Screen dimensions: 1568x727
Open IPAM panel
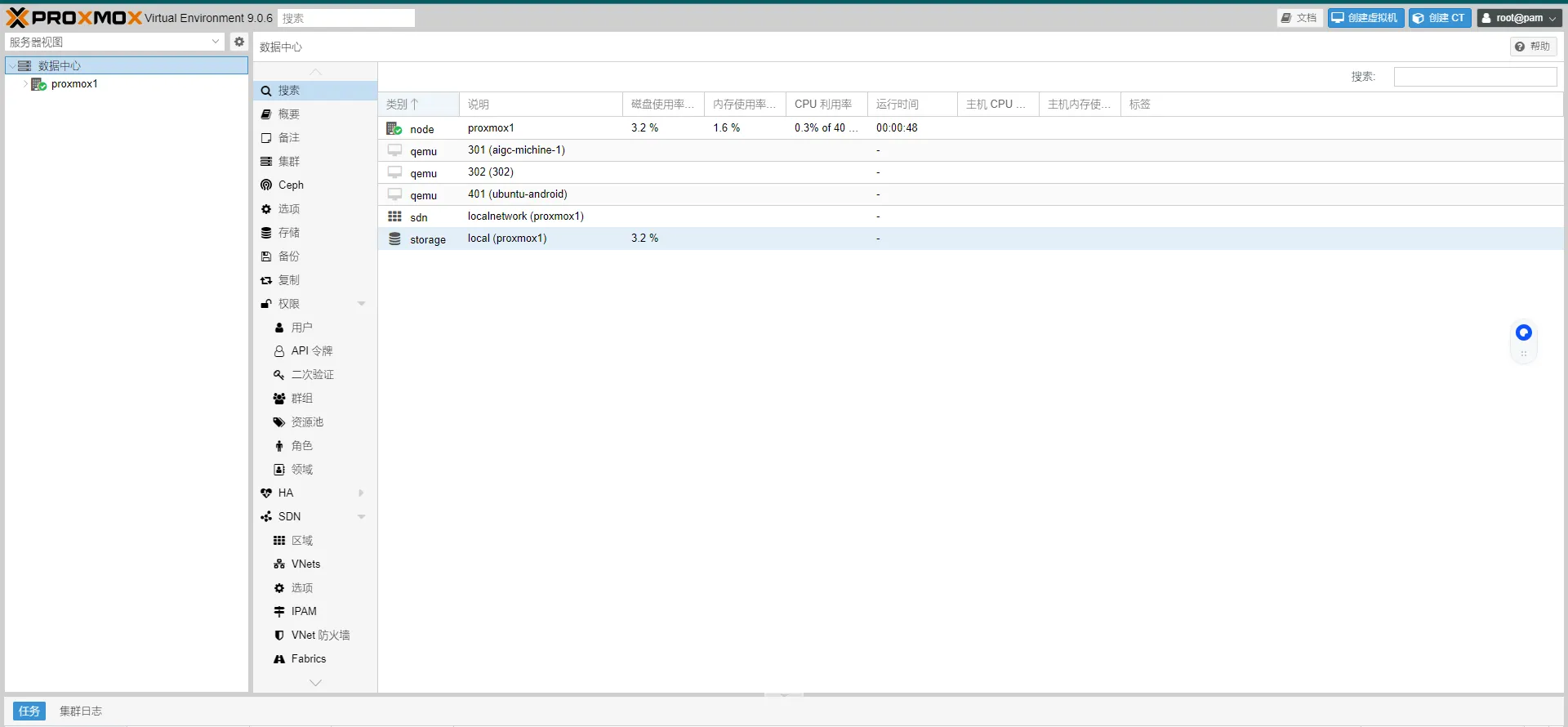315,612
